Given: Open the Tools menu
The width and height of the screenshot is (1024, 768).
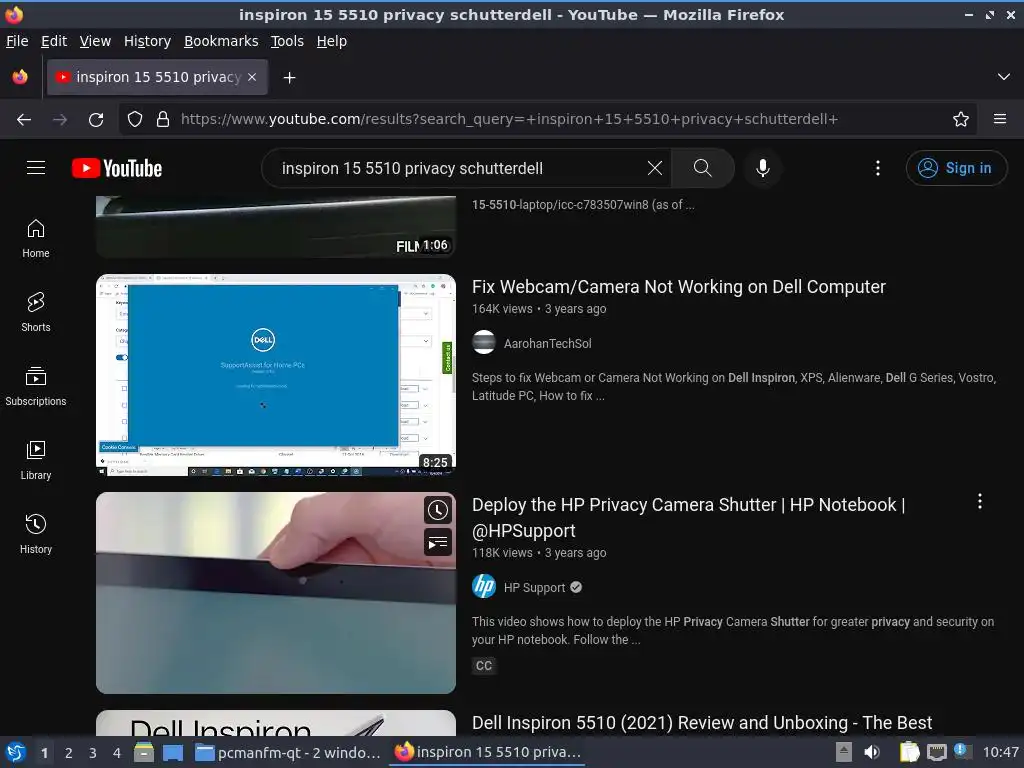Looking at the screenshot, I should (x=287, y=41).
